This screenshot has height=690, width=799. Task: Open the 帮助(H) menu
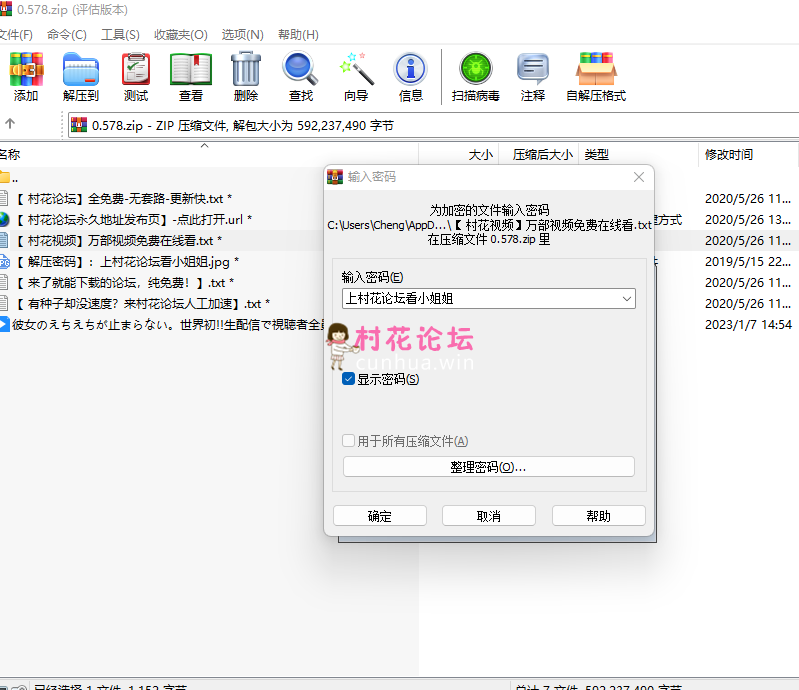click(x=298, y=35)
